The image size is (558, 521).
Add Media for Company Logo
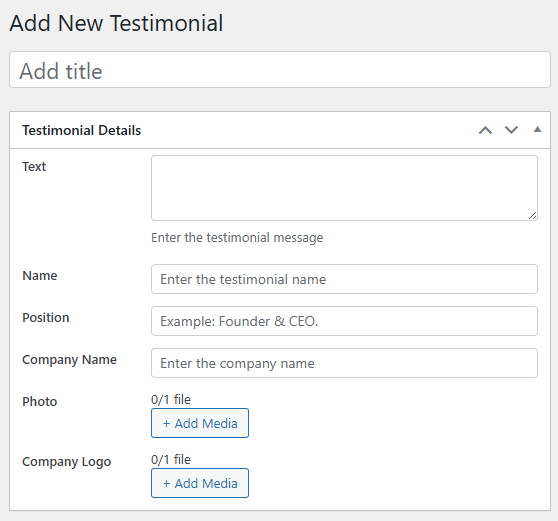[x=200, y=483]
